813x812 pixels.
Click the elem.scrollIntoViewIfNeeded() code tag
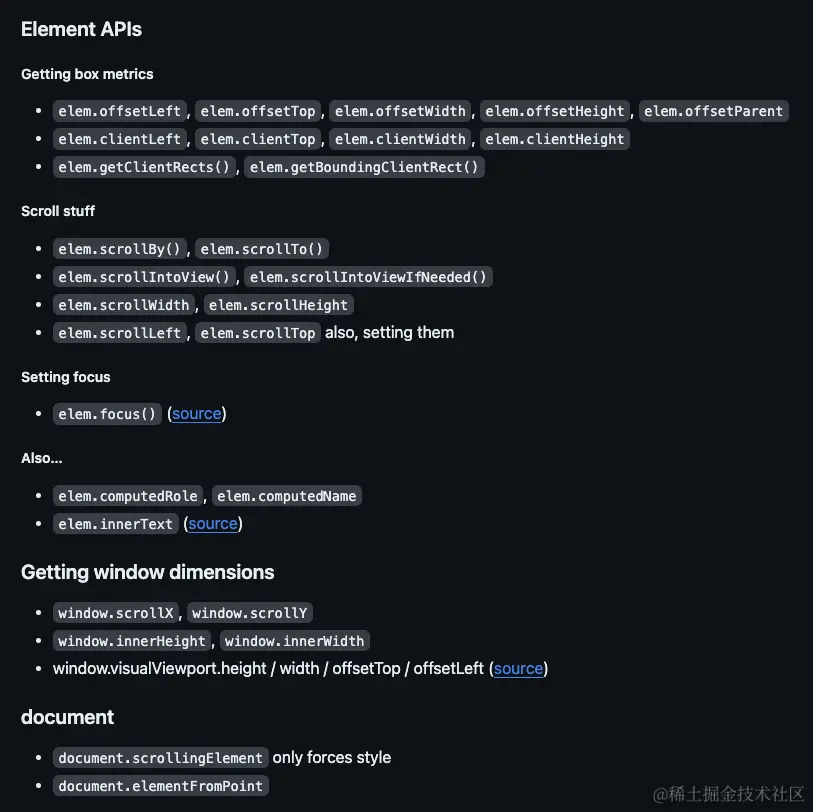(368, 277)
